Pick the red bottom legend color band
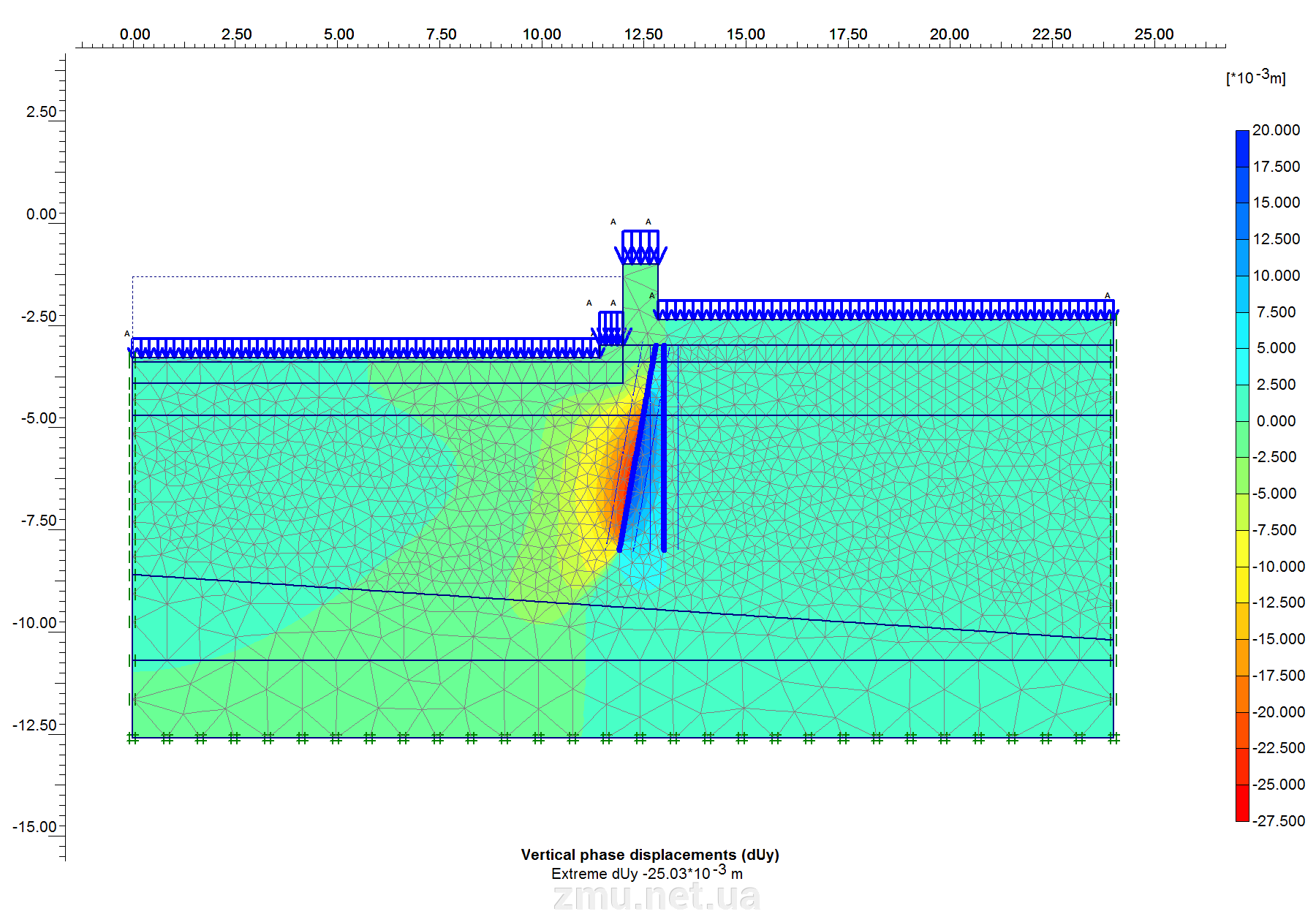1316x914 pixels. pyautogui.click(x=1242, y=803)
